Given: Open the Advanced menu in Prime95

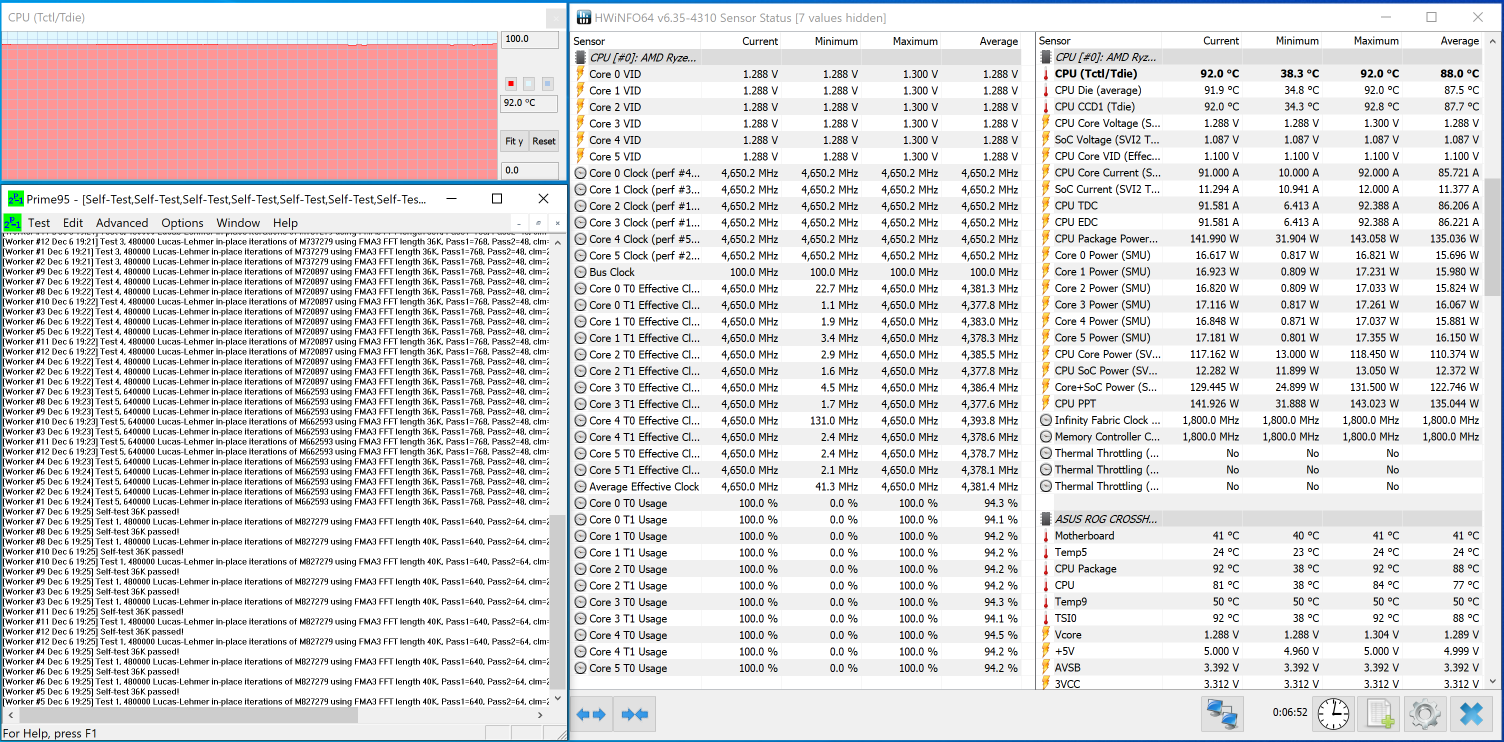Looking at the screenshot, I should [122, 223].
